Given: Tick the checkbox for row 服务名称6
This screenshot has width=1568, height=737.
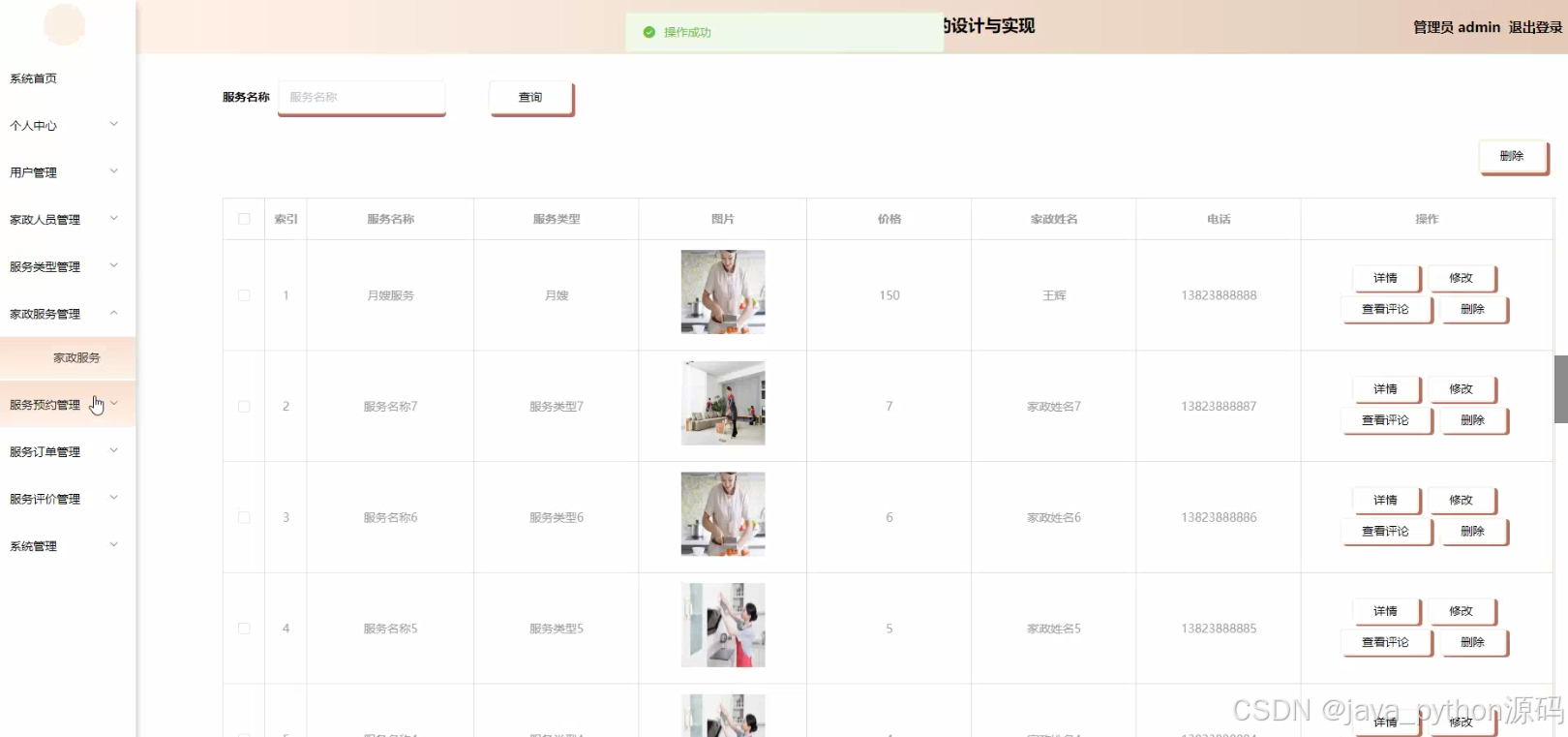Looking at the screenshot, I should pos(244,517).
